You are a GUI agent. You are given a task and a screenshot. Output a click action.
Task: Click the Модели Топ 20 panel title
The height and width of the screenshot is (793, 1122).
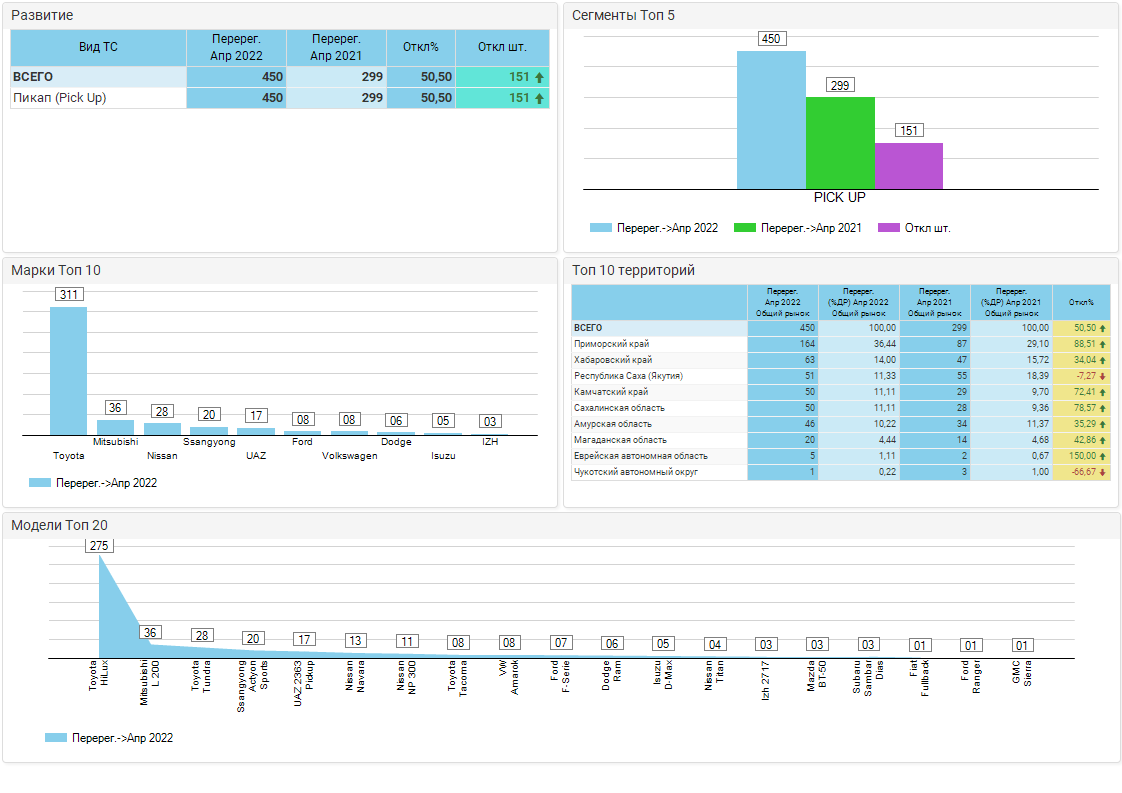click(59, 525)
